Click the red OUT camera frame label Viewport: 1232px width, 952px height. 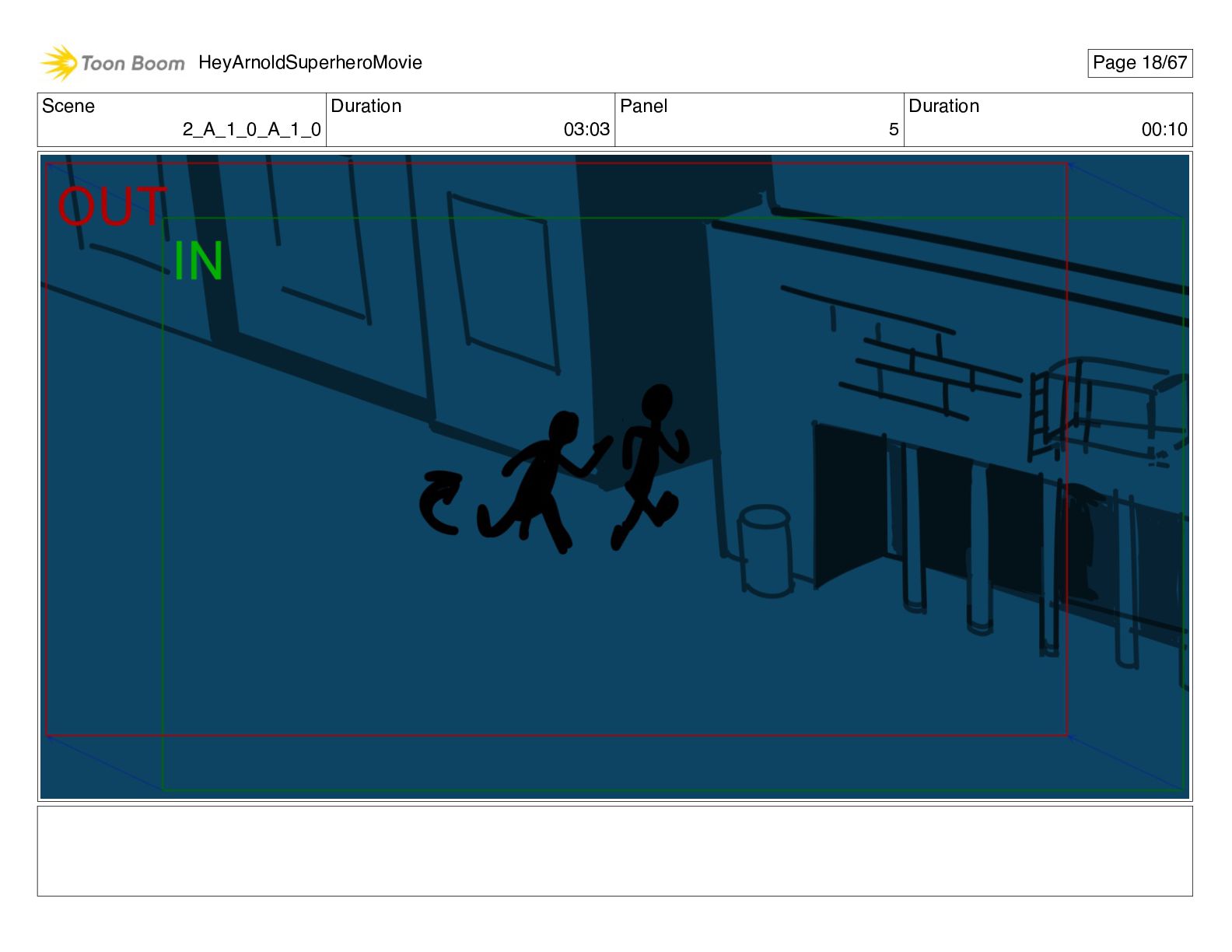pyautogui.click(x=112, y=206)
